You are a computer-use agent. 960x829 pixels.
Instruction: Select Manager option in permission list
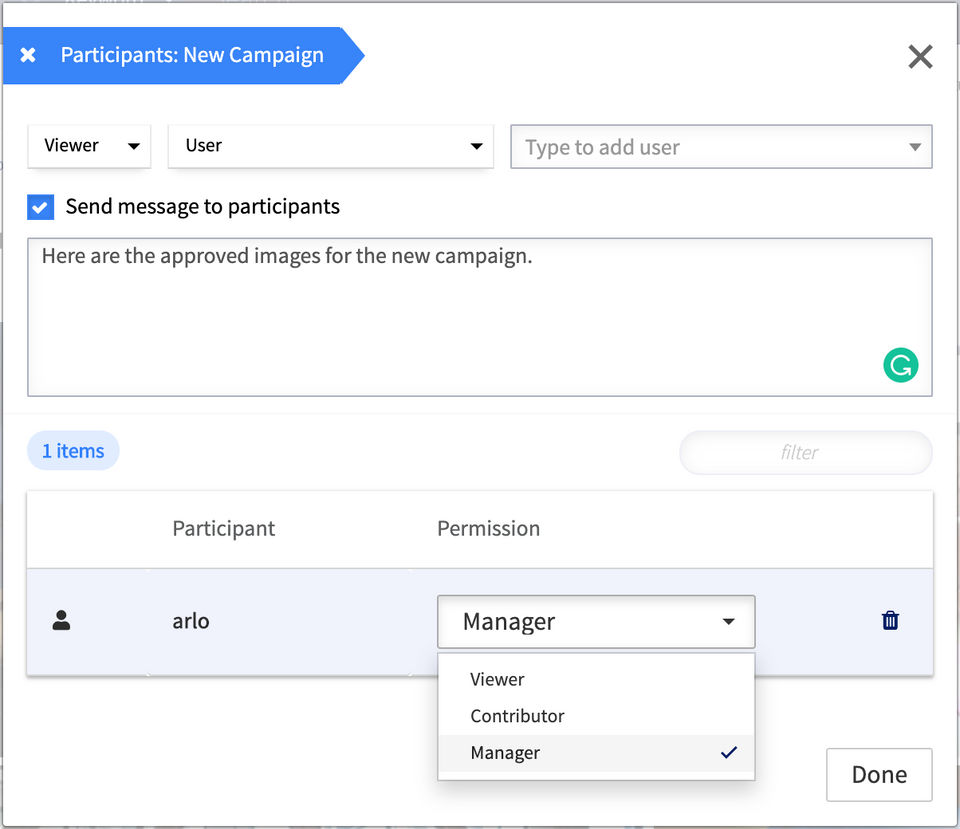pyautogui.click(x=506, y=753)
